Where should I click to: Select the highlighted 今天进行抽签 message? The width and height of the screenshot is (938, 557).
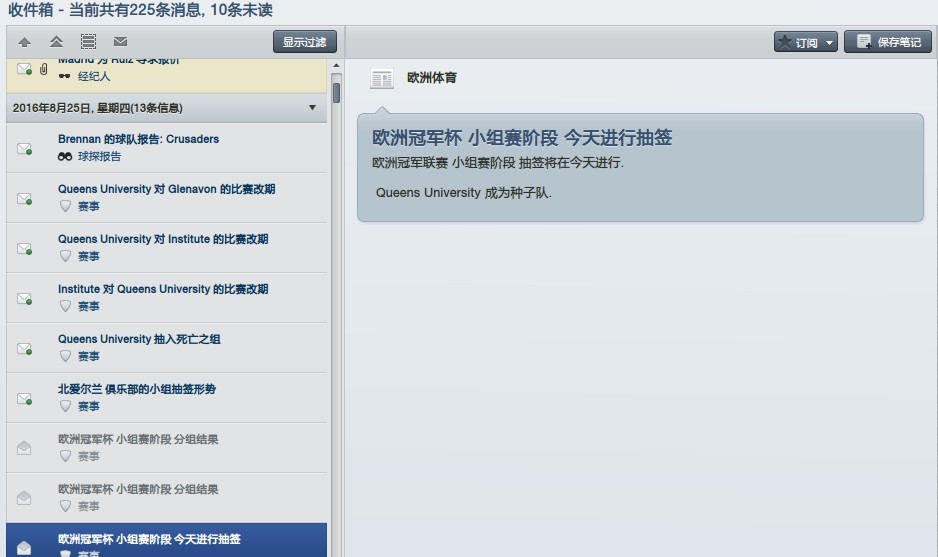tap(150, 540)
